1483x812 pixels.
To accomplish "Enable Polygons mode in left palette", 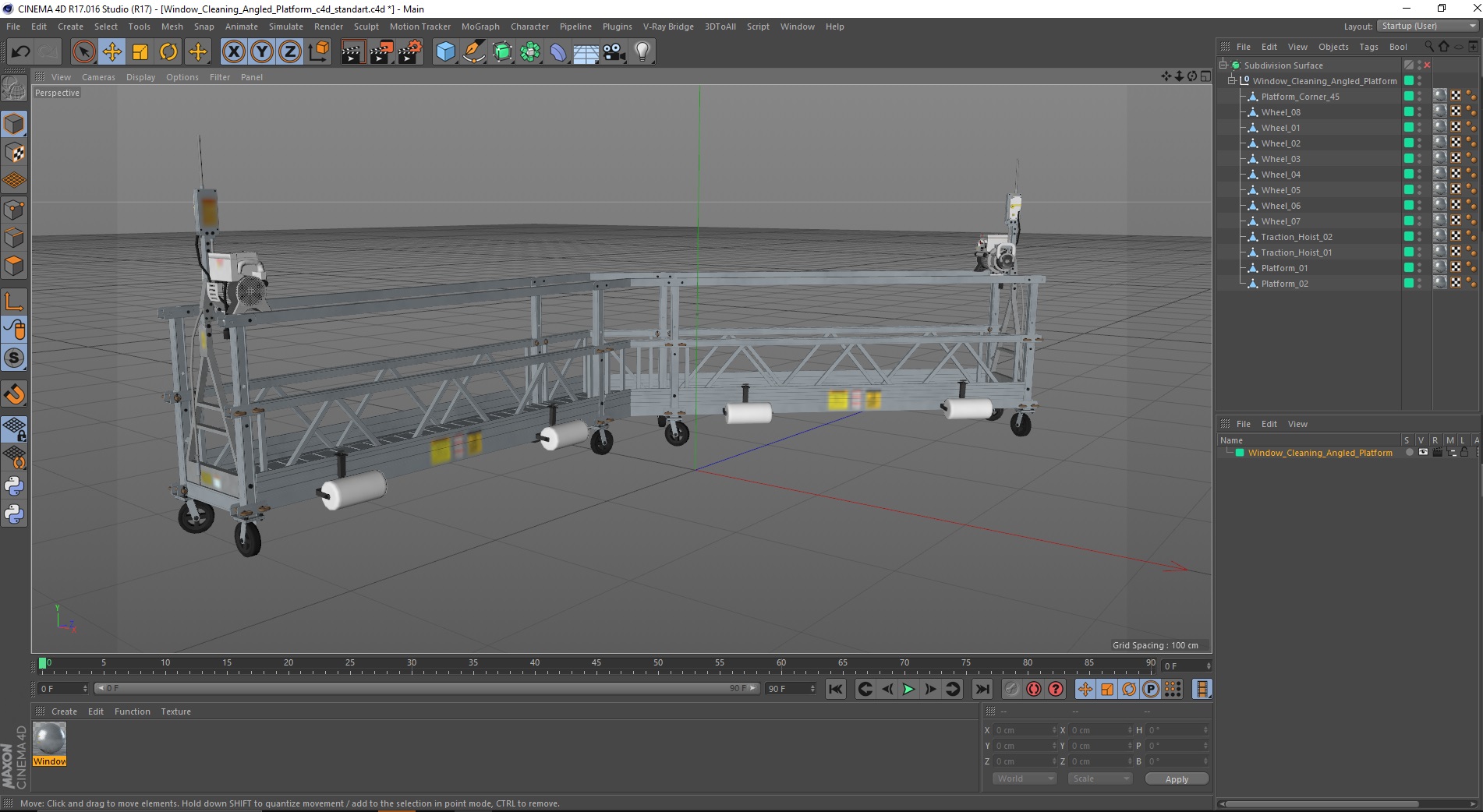I will [x=14, y=266].
